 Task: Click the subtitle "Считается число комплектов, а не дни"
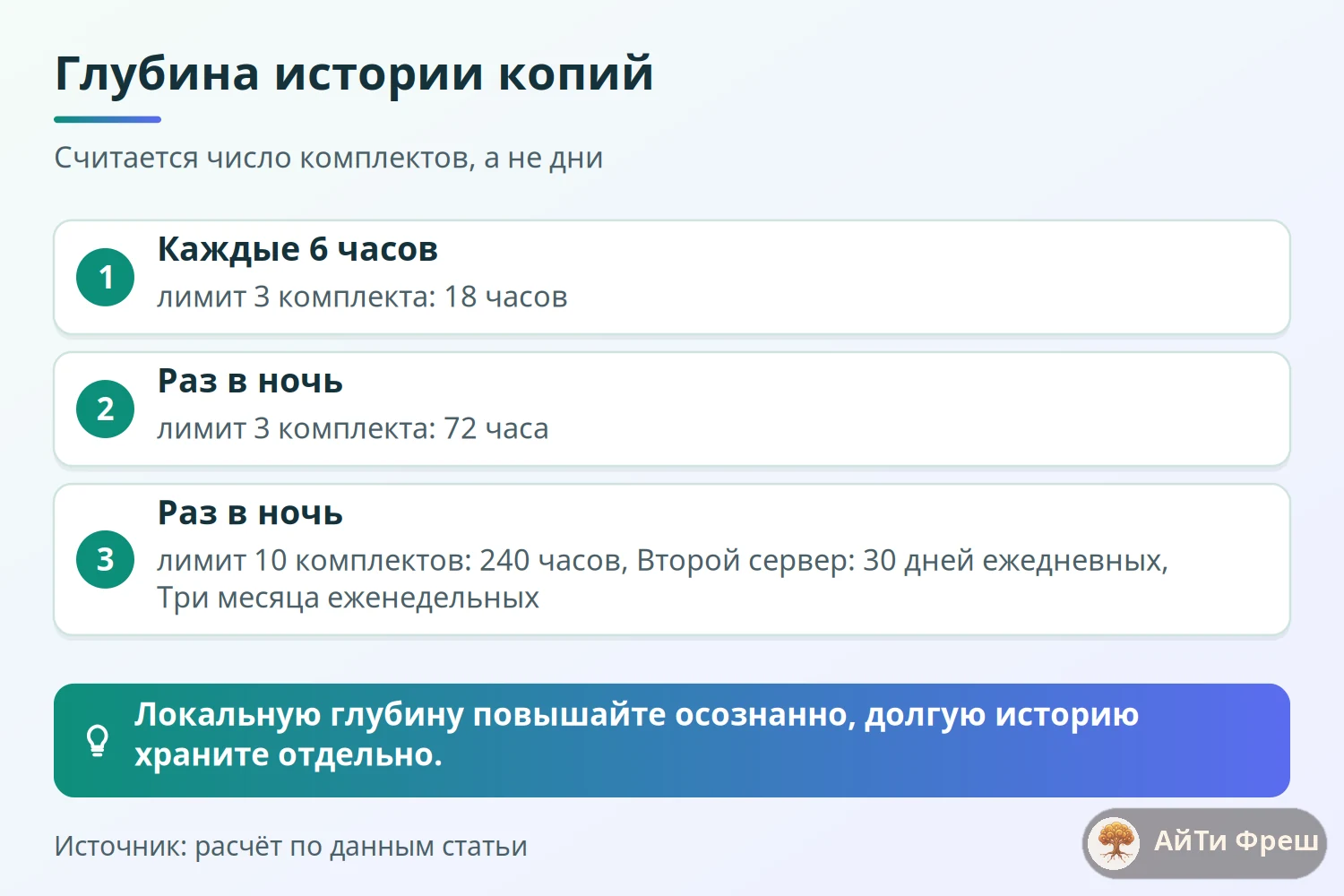329,158
